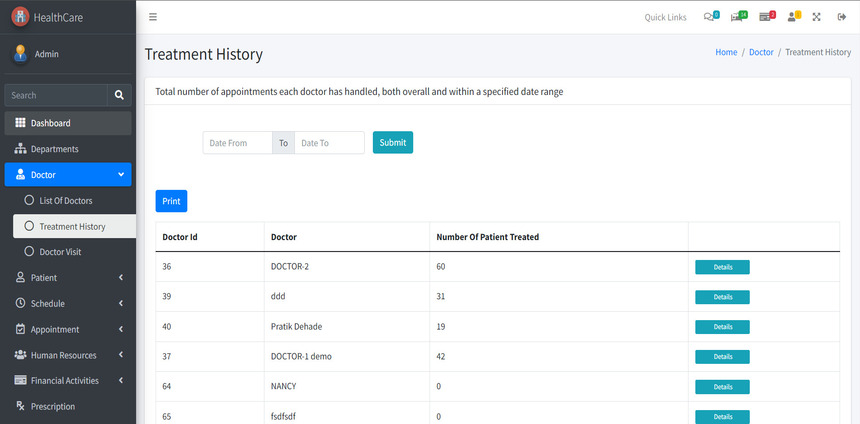Open the chat messages icon in header
Viewport: 860px width, 424px height.
[710, 17]
